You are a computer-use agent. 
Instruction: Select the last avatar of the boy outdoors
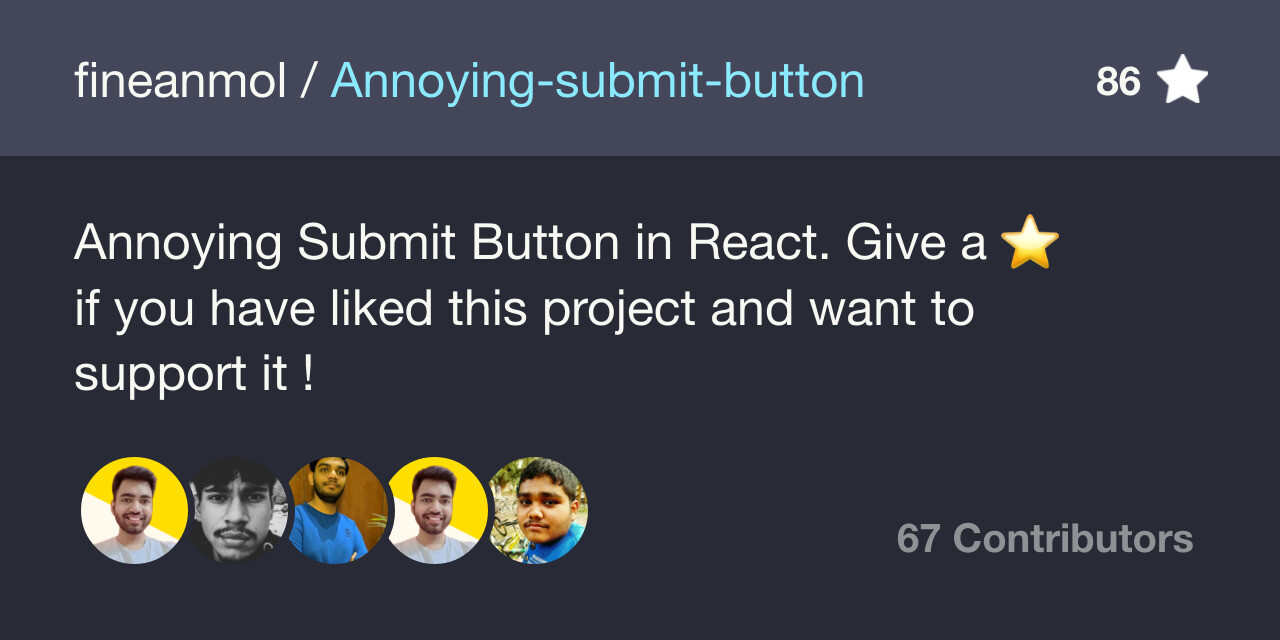537,511
